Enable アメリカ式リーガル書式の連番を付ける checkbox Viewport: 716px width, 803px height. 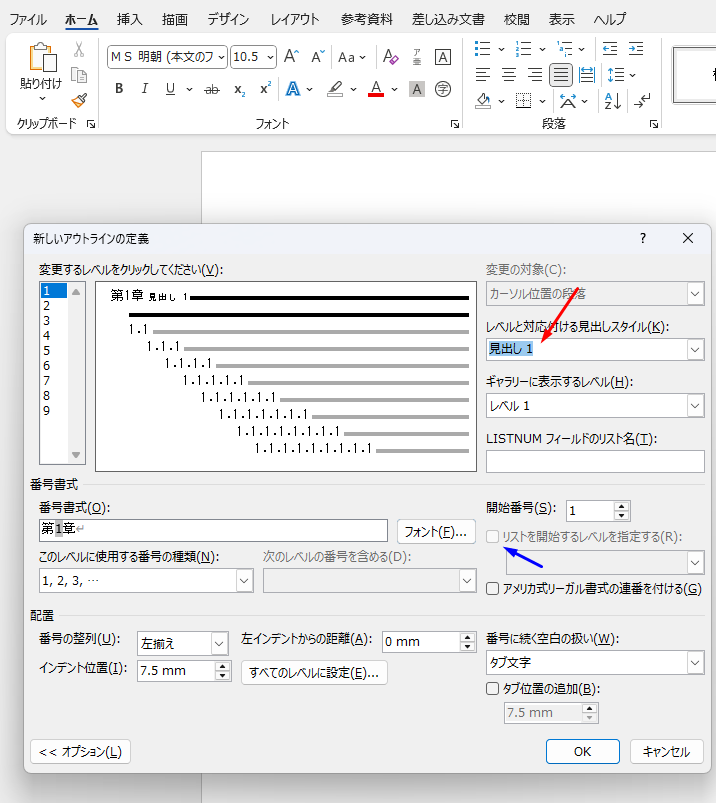click(x=493, y=589)
